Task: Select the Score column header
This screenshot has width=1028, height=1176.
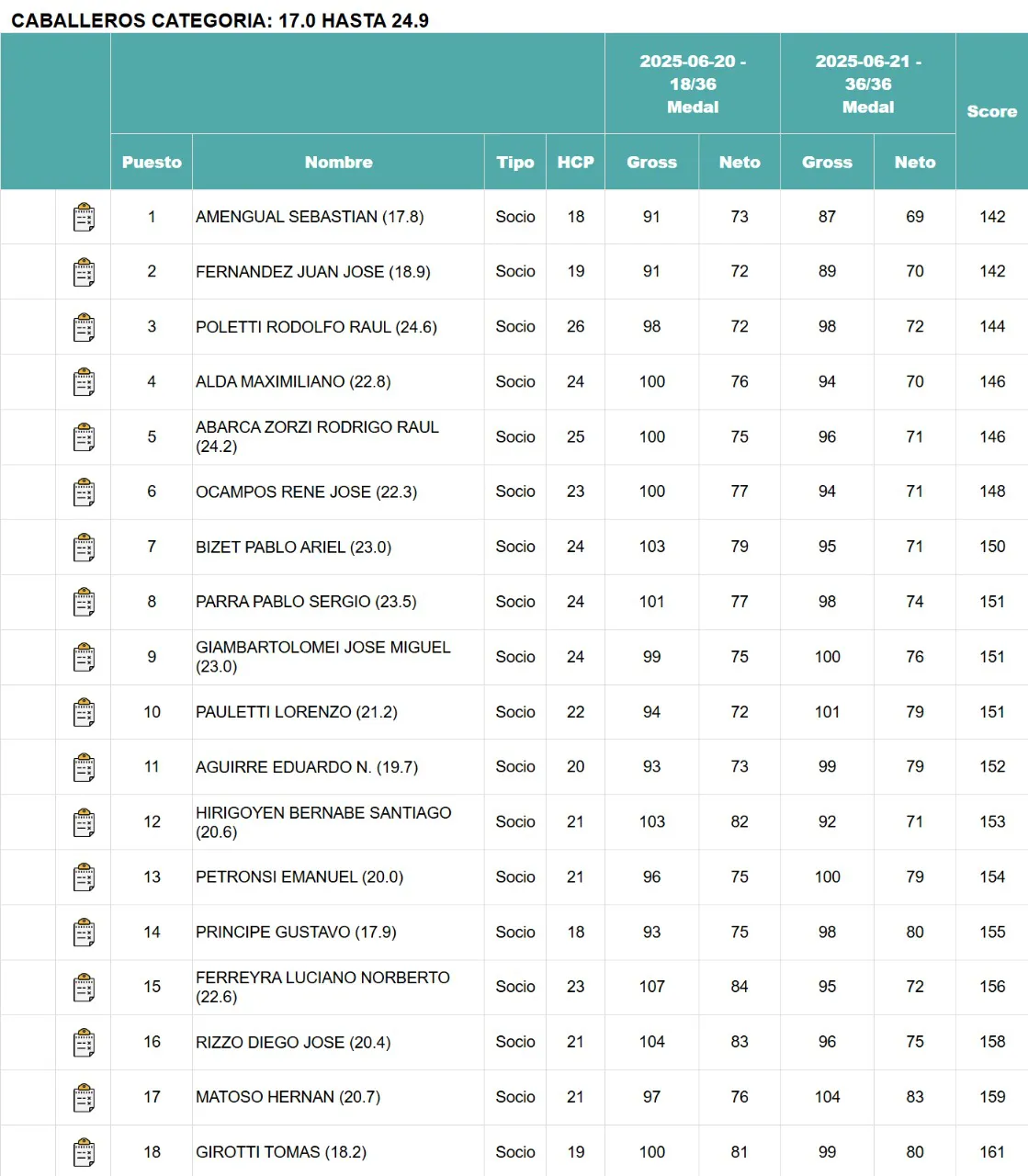Action: pyautogui.click(x=991, y=111)
